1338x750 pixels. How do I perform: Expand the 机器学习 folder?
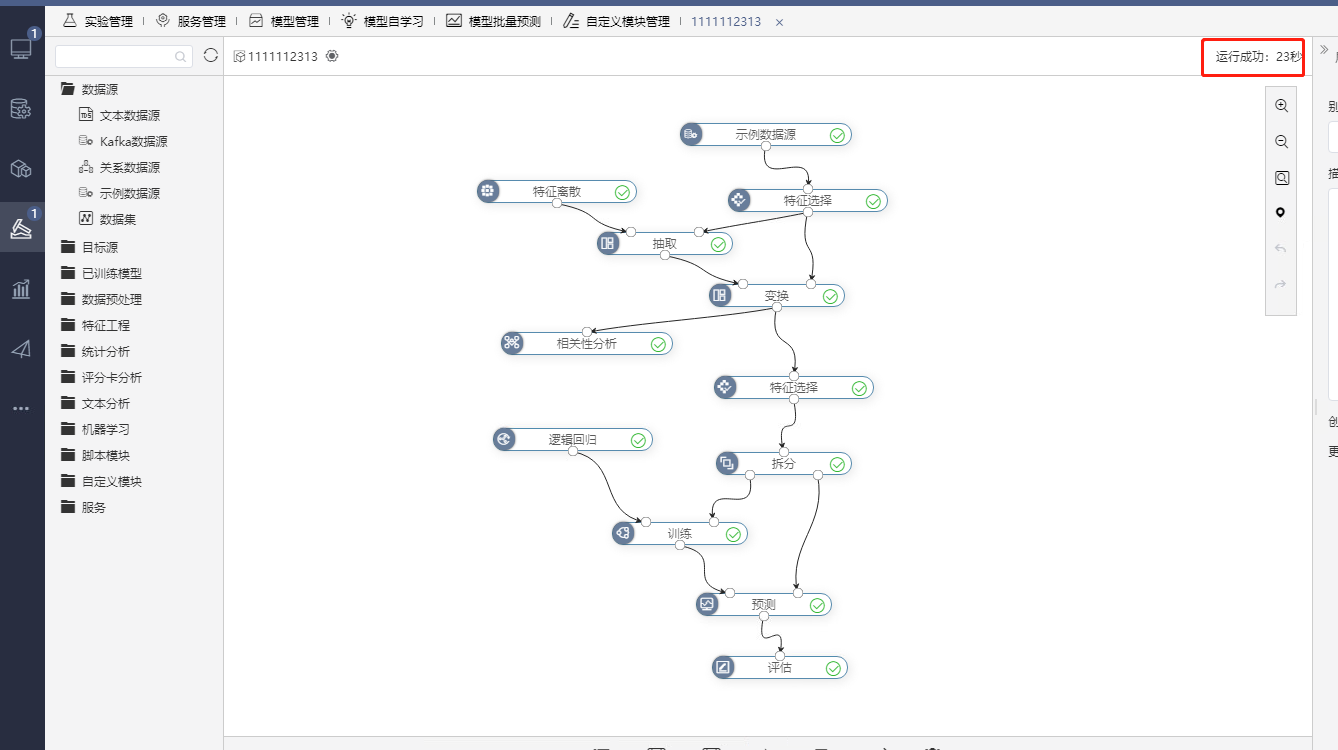click(x=95, y=429)
